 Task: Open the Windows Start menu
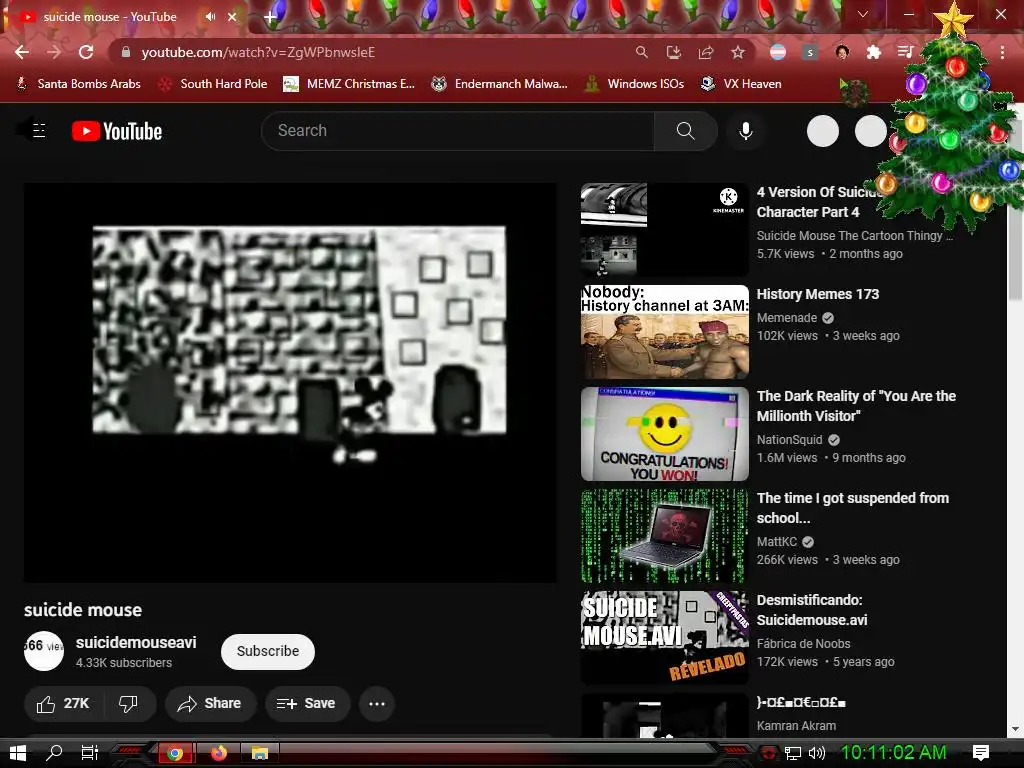point(18,753)
